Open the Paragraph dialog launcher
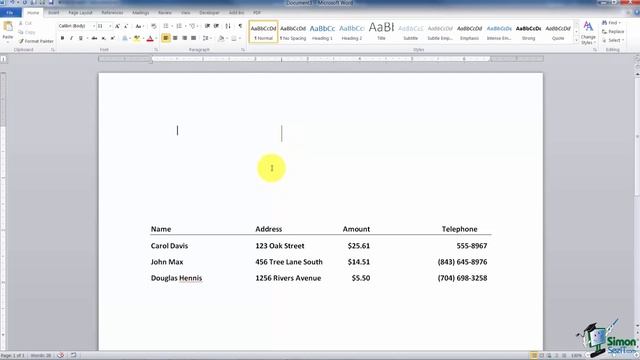The width and height of the screenshot is (640, 360). click(243, 50)
